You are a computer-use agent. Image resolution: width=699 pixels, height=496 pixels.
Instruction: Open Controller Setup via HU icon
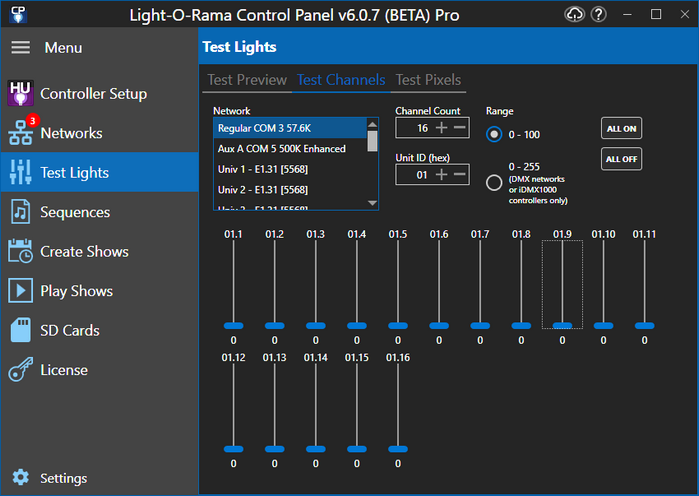pyautogui.click(x=20, y=93)
